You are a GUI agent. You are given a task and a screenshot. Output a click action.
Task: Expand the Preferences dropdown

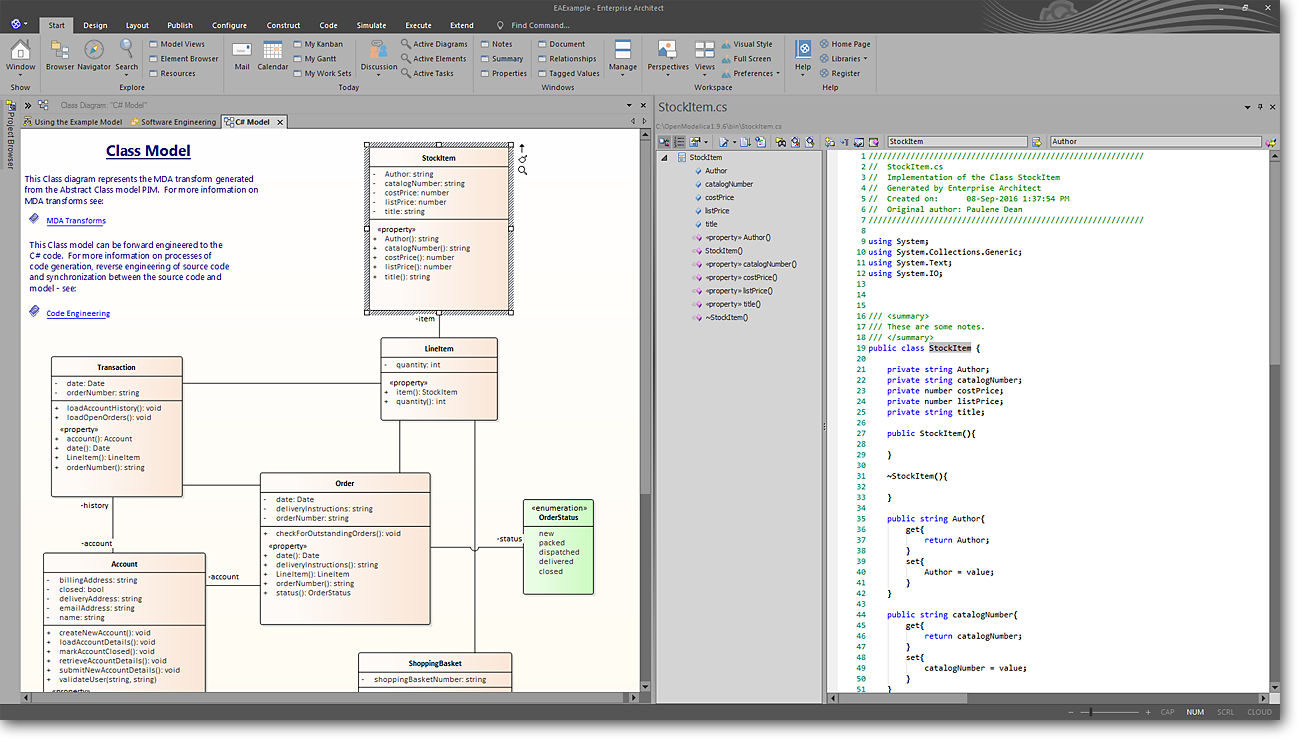pos(752,73)
